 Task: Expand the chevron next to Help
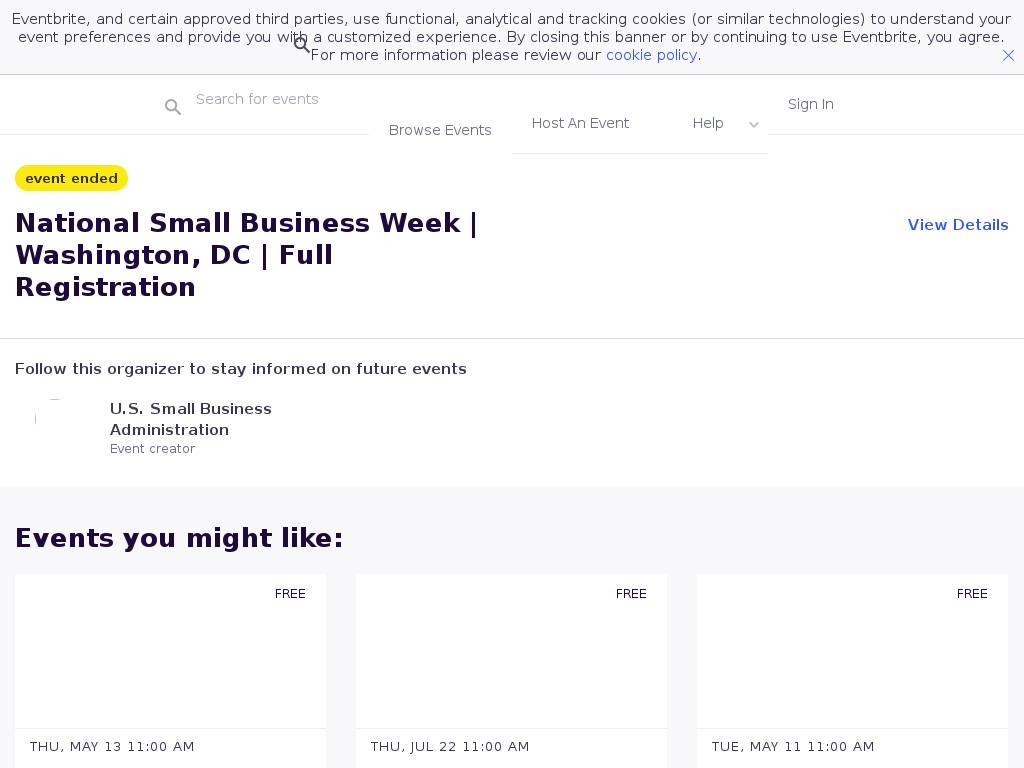[754, 125]
